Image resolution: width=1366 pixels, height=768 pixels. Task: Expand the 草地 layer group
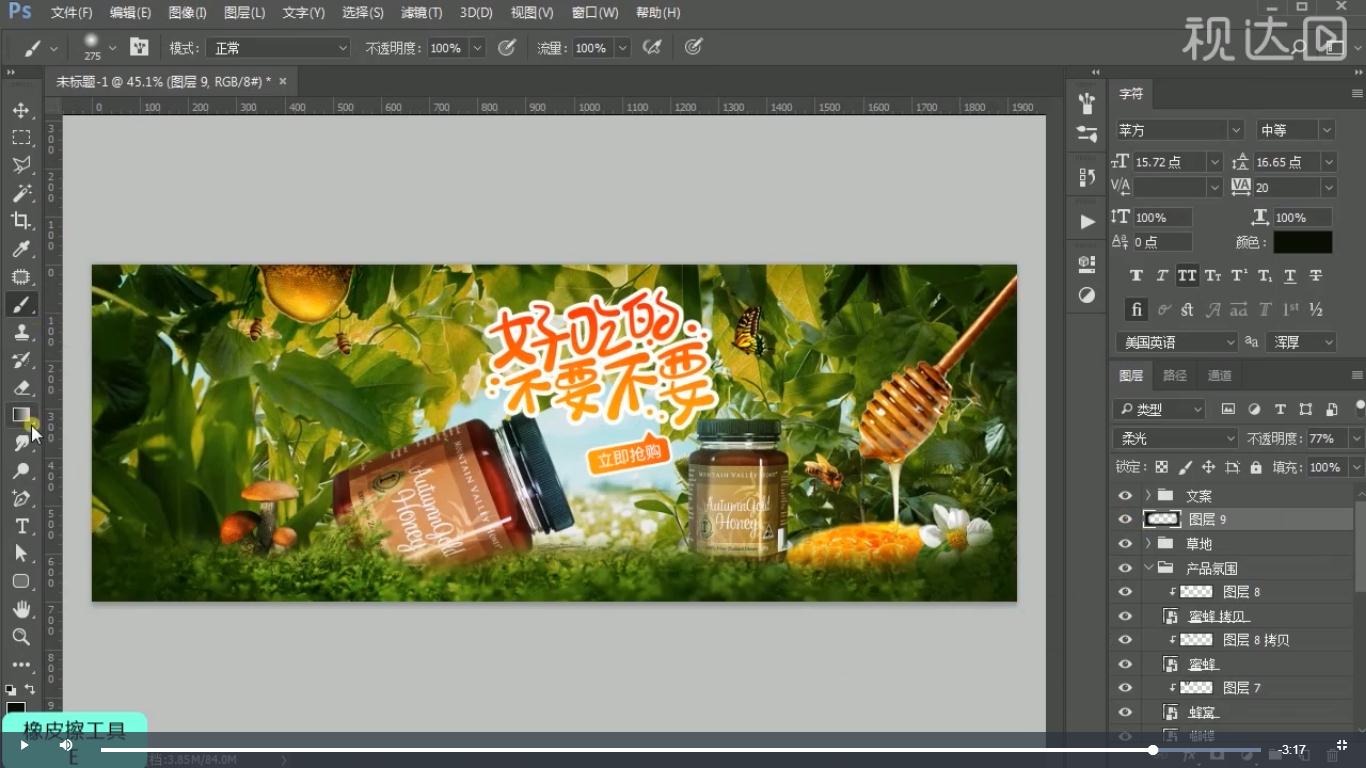(x=1147, y=544)
